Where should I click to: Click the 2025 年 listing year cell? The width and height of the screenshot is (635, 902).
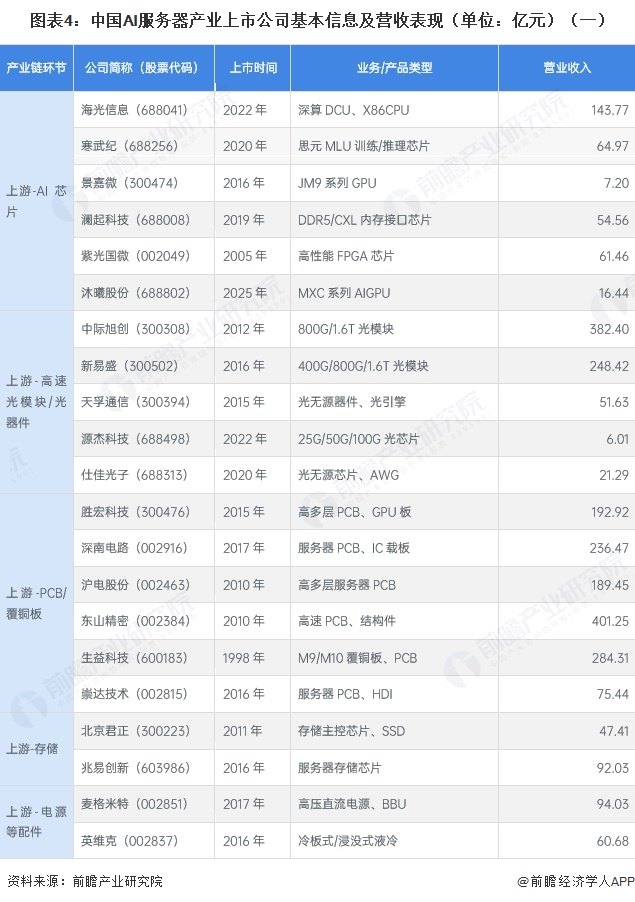tap(253, 293)
